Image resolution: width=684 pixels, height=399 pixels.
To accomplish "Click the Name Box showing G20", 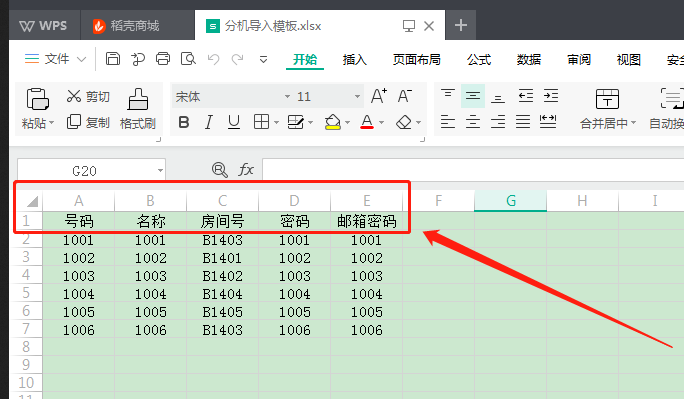I will [x=91, y=171].
